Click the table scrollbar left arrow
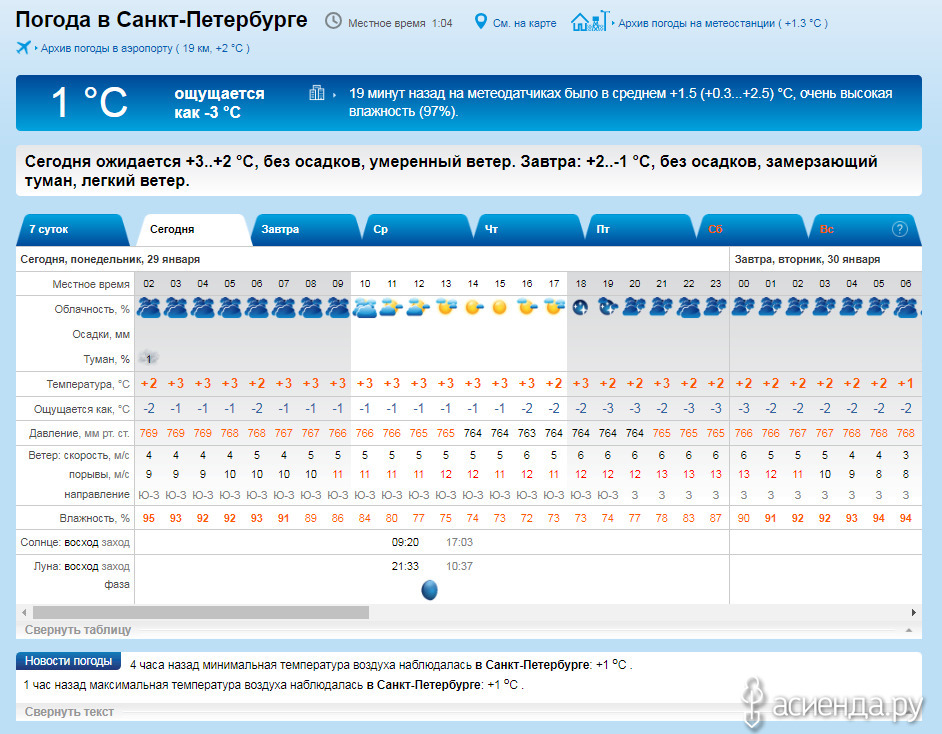Image resolution: width=942 pixels, height=734 pixels. pos(24,613)
